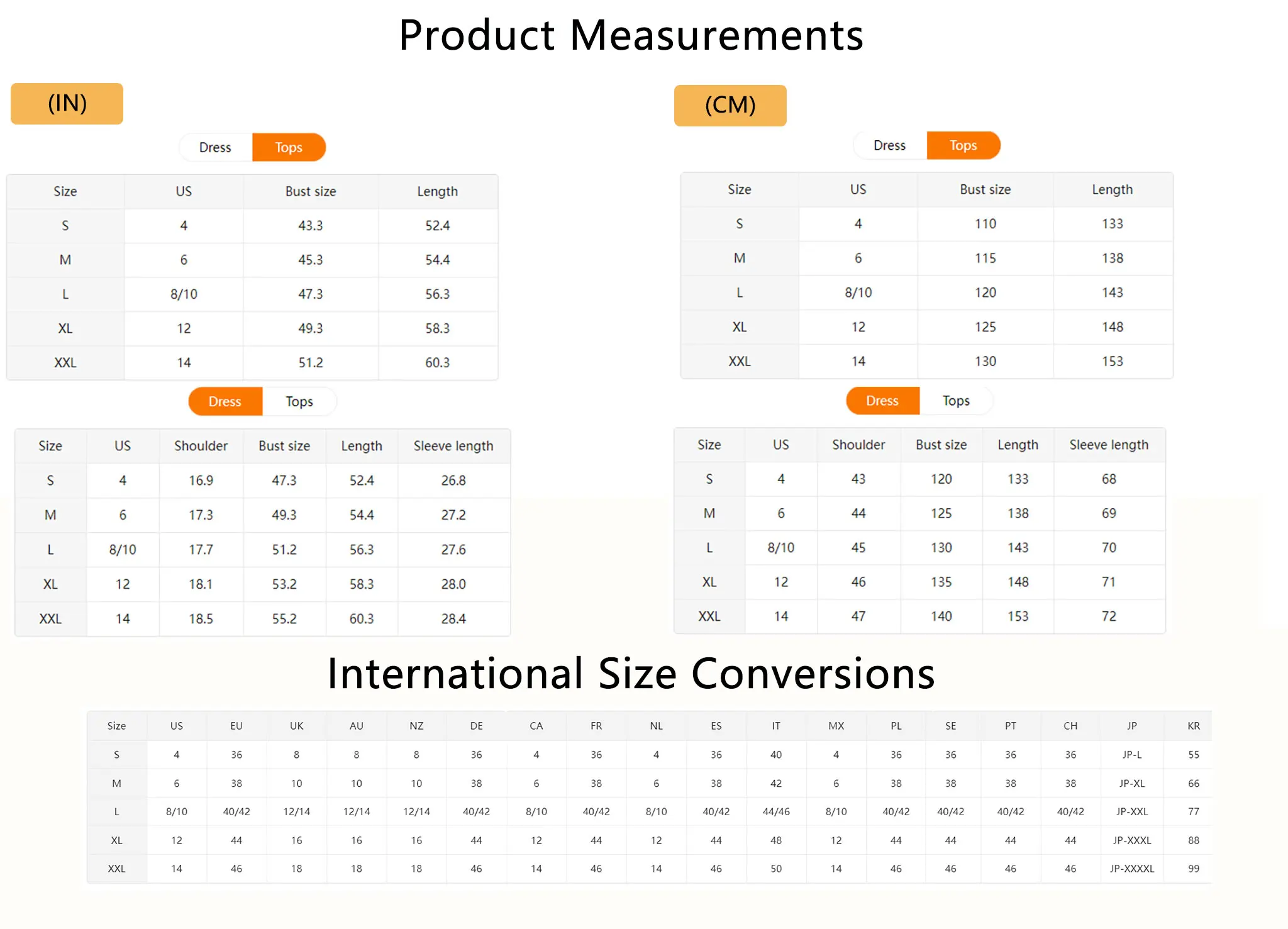The width and height of the screenshot is (1288, 929).
Task: Switch to Tops in lower inches toggle
Action: coord(299,401)
